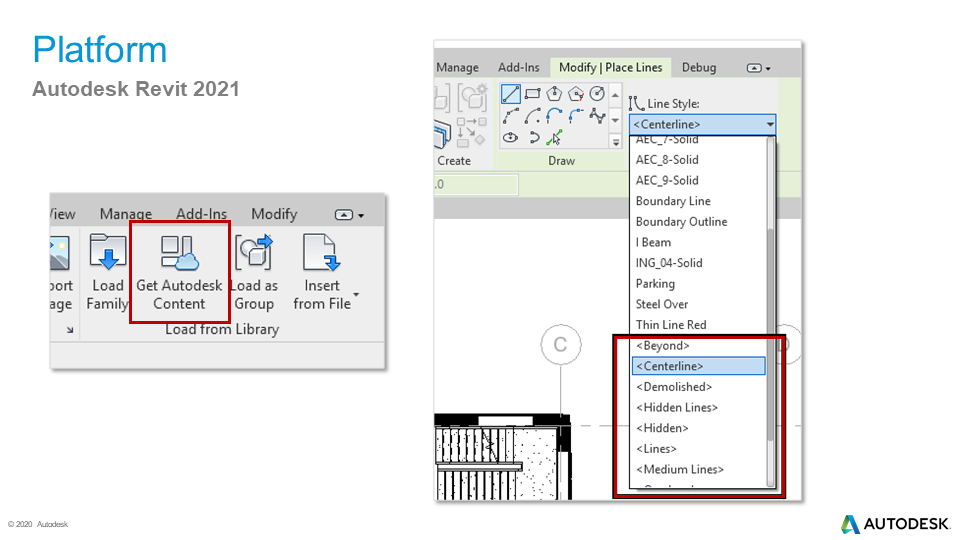Select Boundary Outline from the list
Screen dimensions: 960x540
click(681, 222)
